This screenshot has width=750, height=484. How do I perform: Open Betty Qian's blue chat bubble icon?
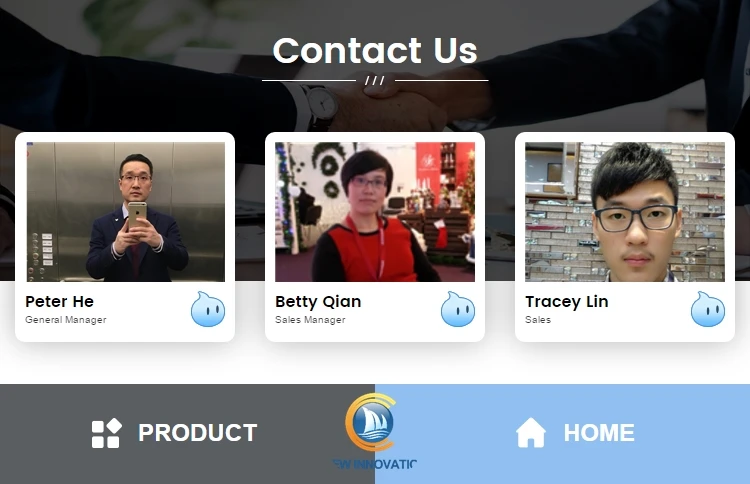tap(458, 309)
